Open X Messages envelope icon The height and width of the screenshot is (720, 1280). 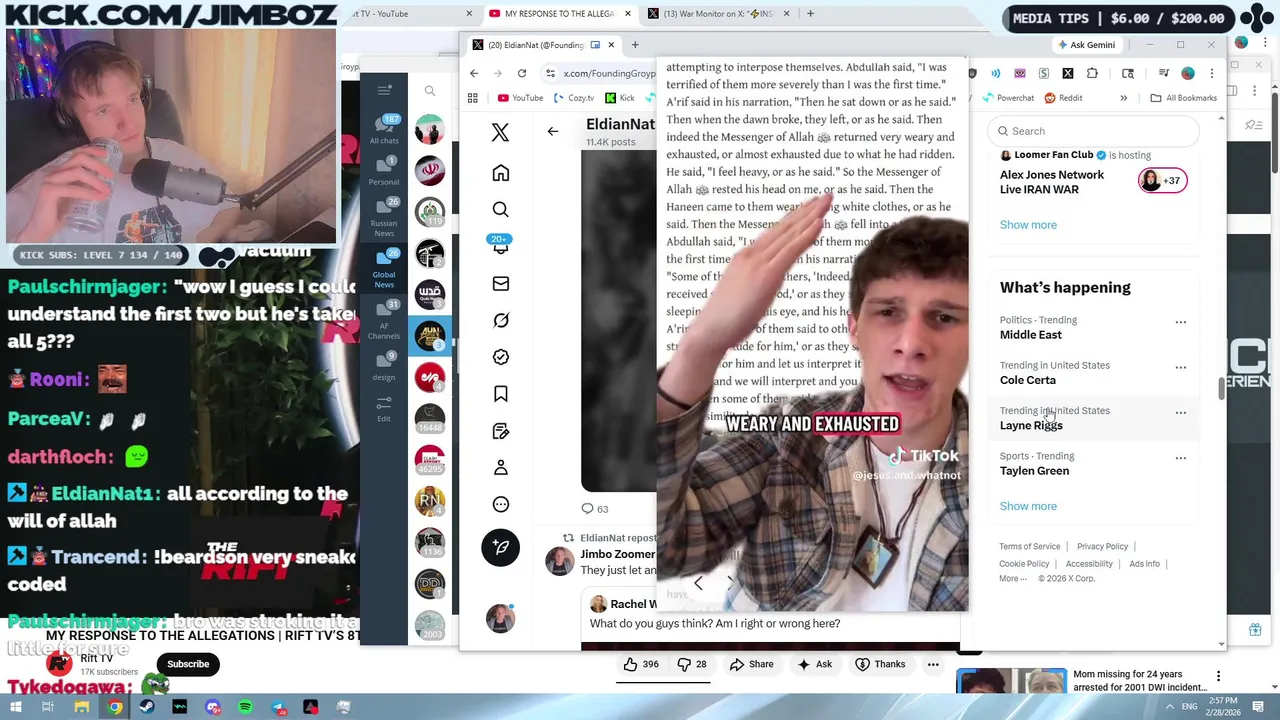[501, 284]
